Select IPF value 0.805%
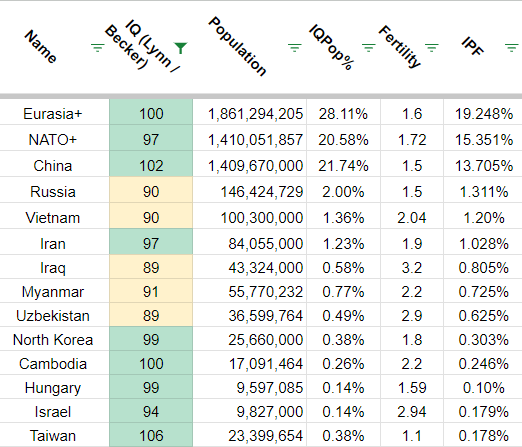Image resolution: width=522 pixels, height=447 pixels. 484,268
